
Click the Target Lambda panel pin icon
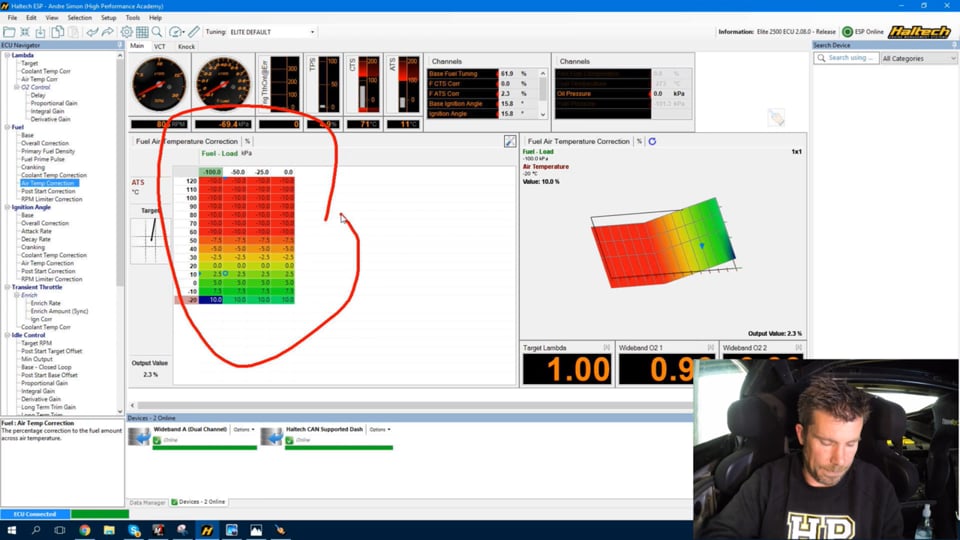pyautogui.click(x=607, y=348)
